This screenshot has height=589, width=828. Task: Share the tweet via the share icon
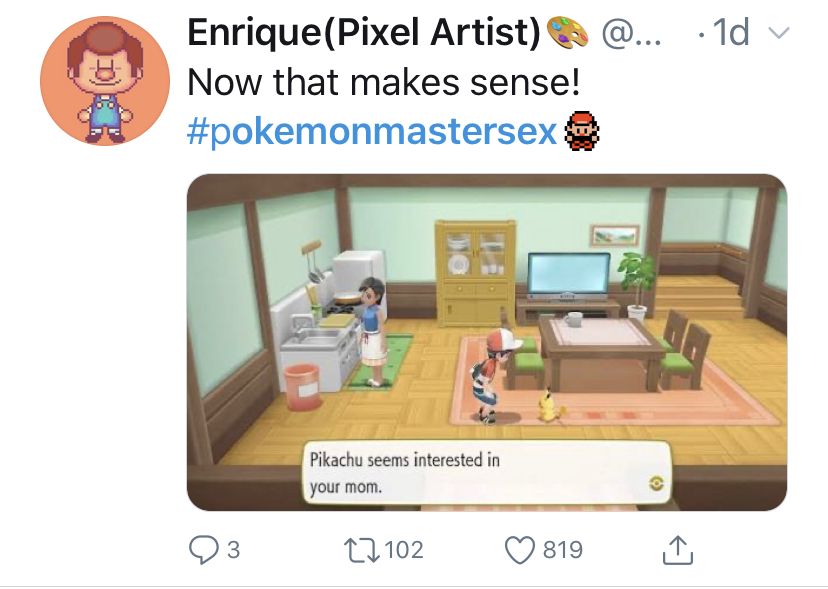pyautogui.click(x=678, y=549)
